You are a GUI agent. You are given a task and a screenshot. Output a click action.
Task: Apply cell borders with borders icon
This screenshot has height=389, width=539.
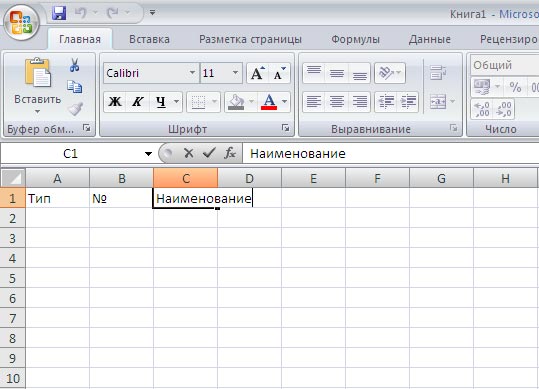198,101
